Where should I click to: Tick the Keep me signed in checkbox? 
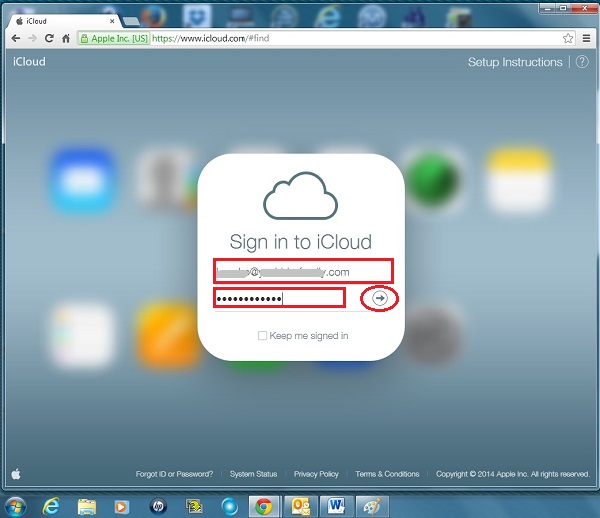point(262,336)
